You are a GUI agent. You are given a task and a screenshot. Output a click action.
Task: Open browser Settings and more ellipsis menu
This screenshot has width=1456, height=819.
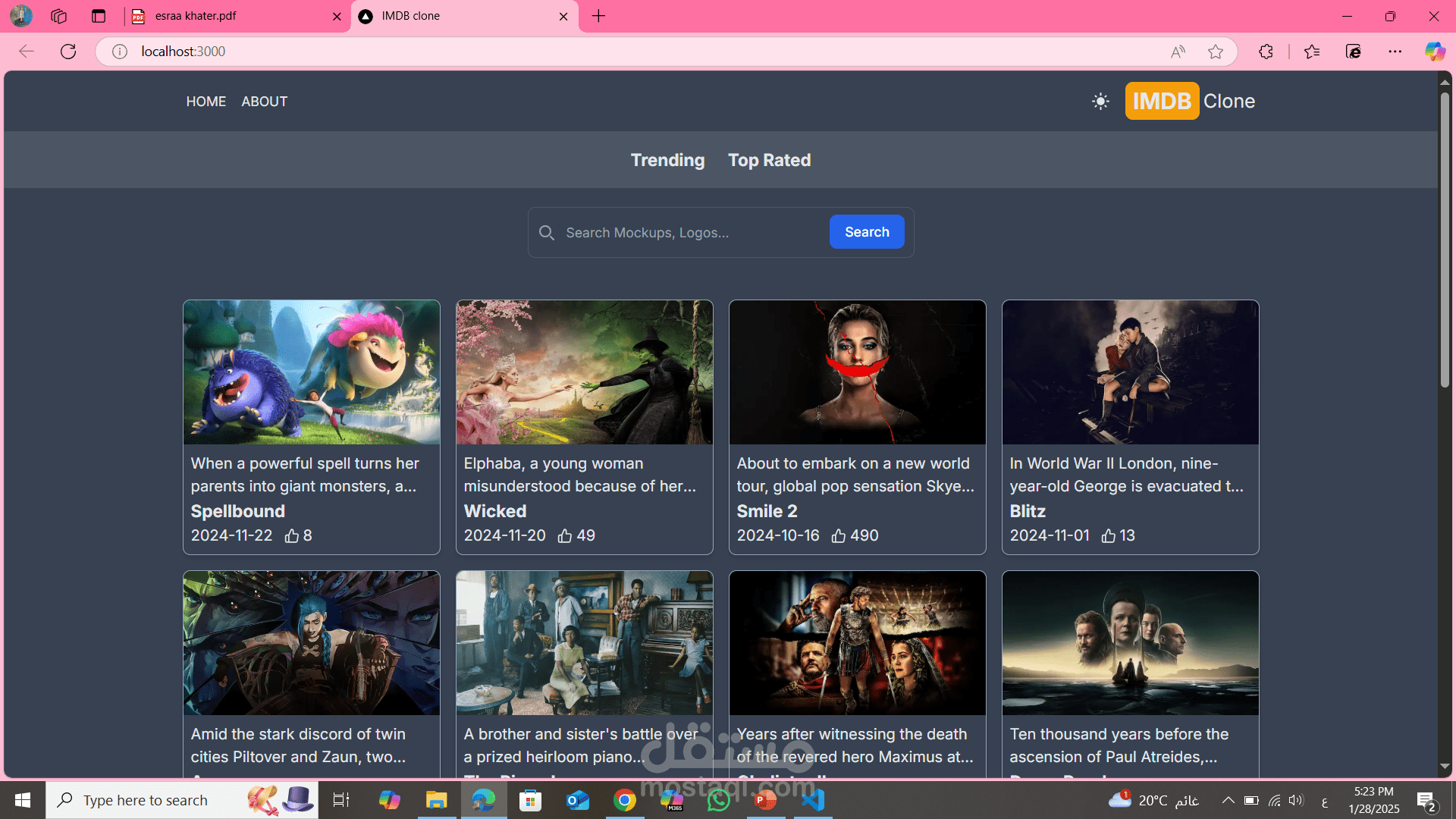1395,52
